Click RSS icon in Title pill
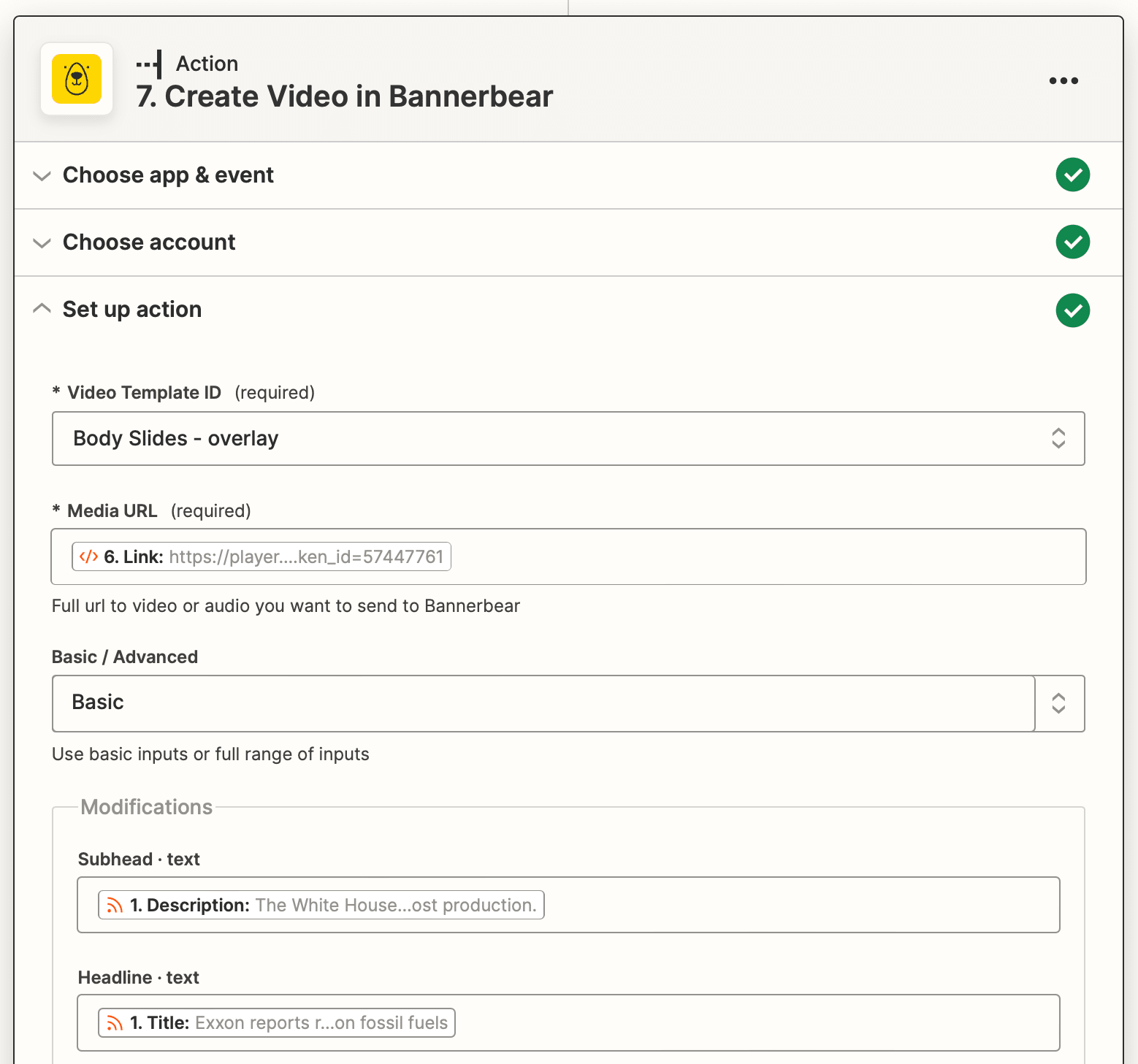 (x=115, y=1023)
